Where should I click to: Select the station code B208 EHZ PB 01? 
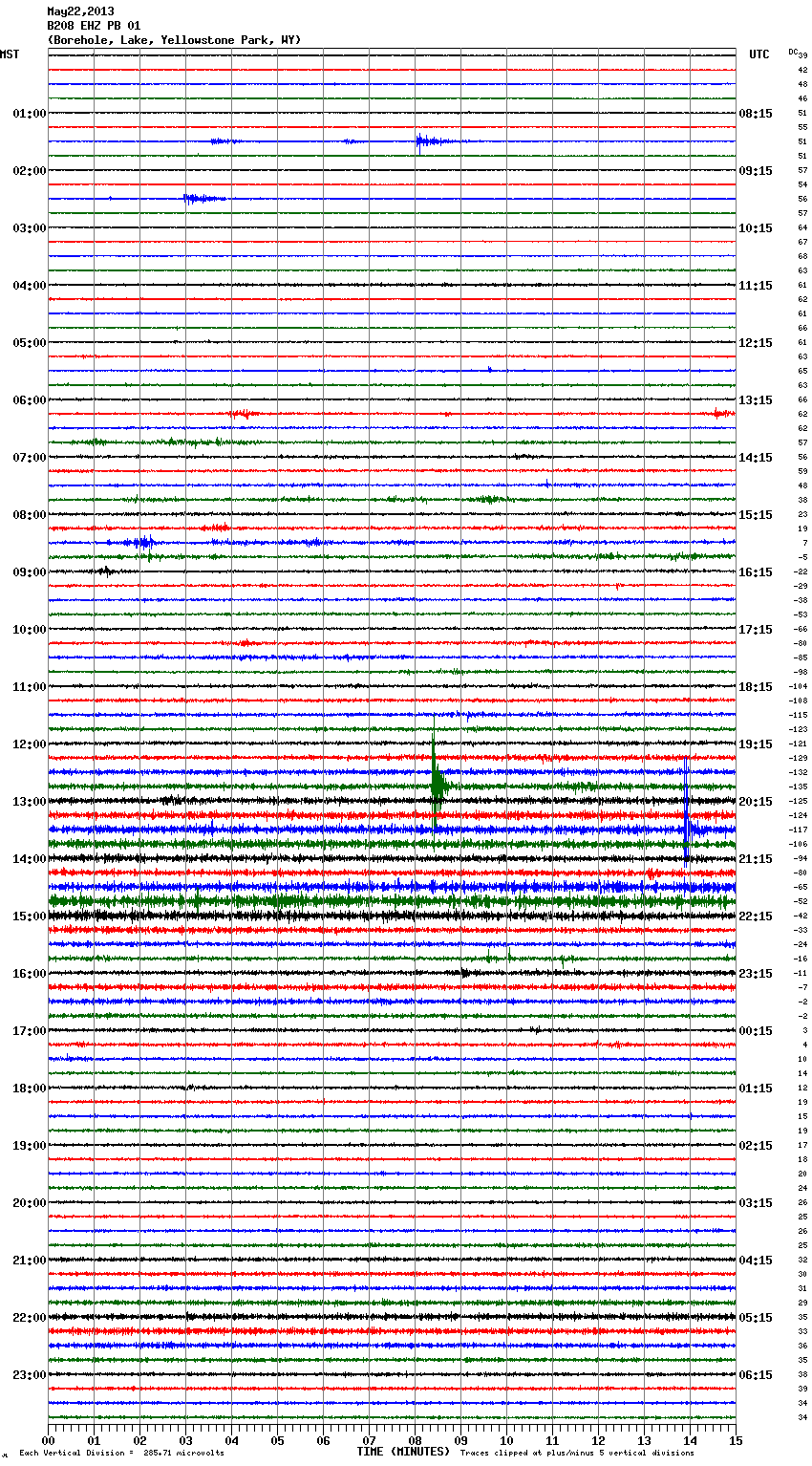94,26
